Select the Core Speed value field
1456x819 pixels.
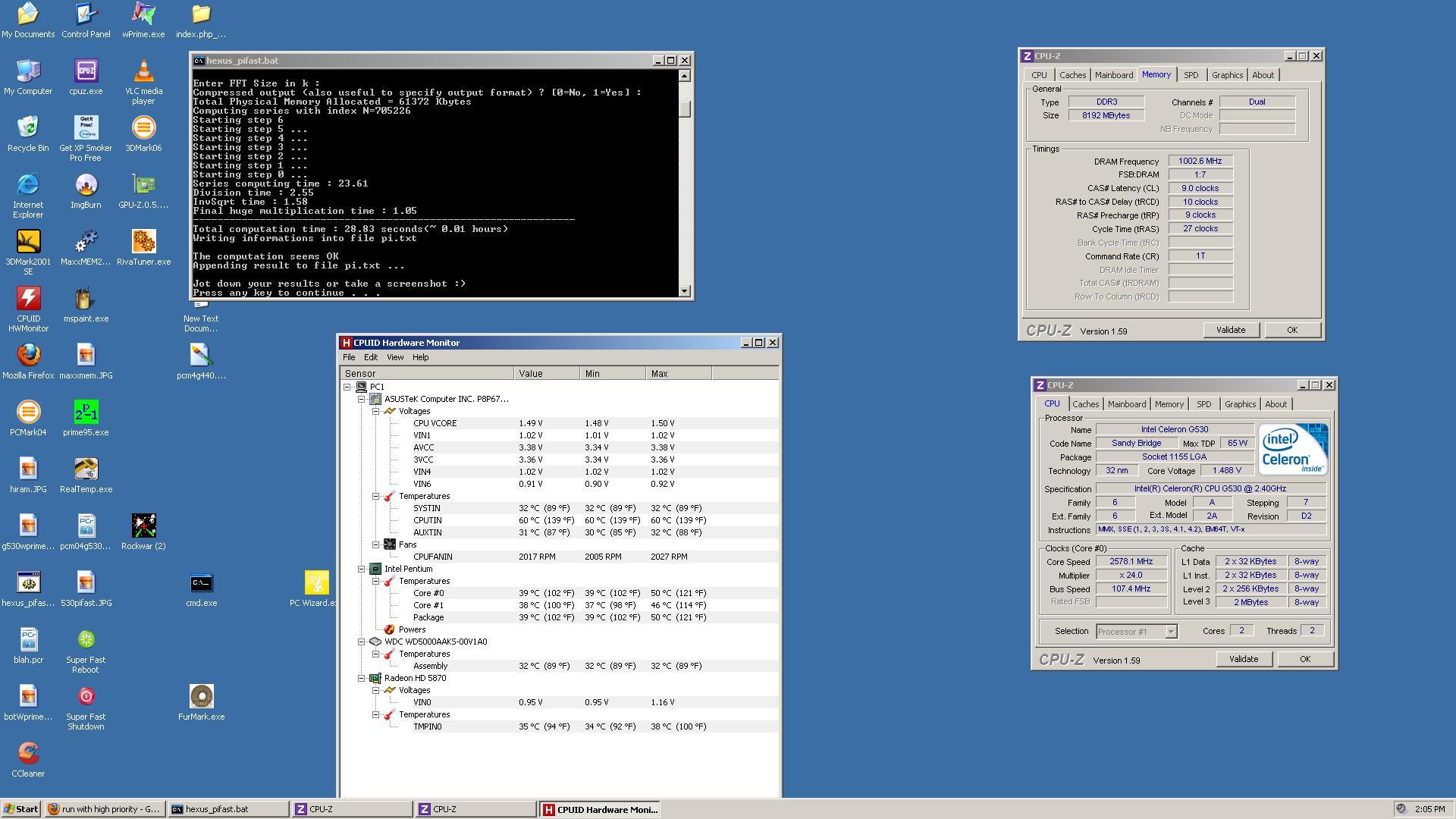[x=1131, y=562]
